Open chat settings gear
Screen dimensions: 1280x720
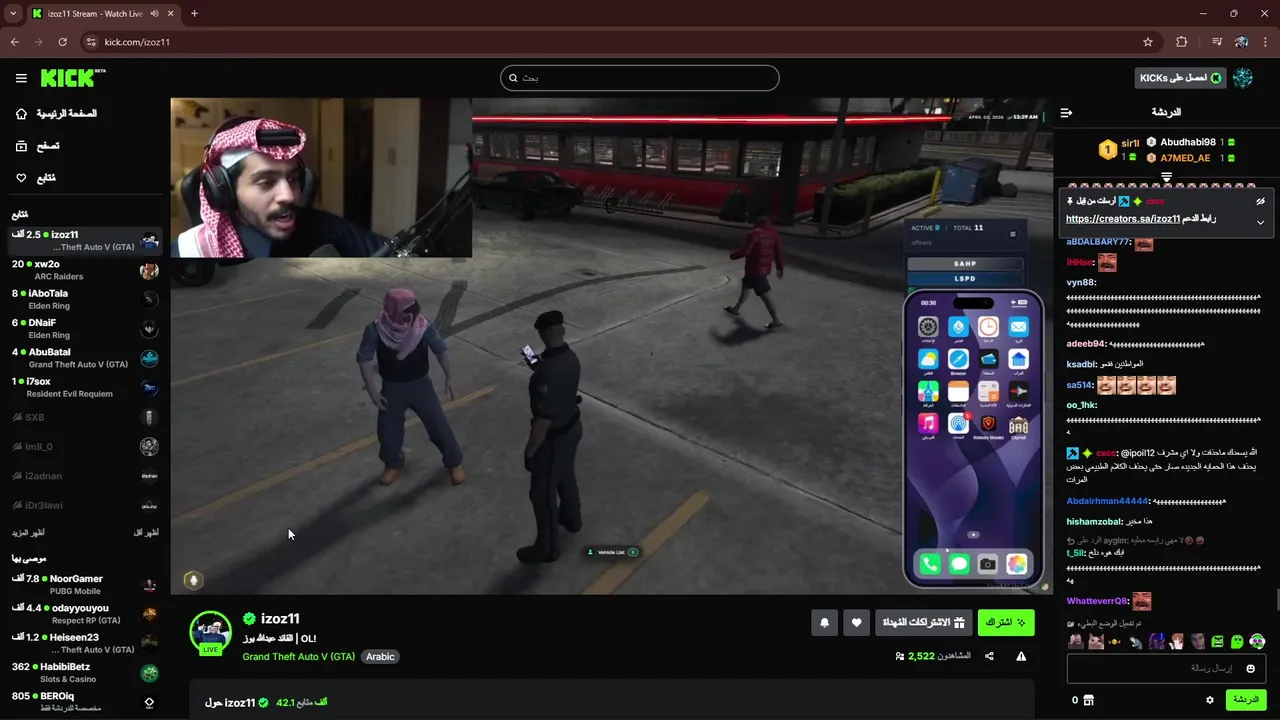pos(1210,700)
